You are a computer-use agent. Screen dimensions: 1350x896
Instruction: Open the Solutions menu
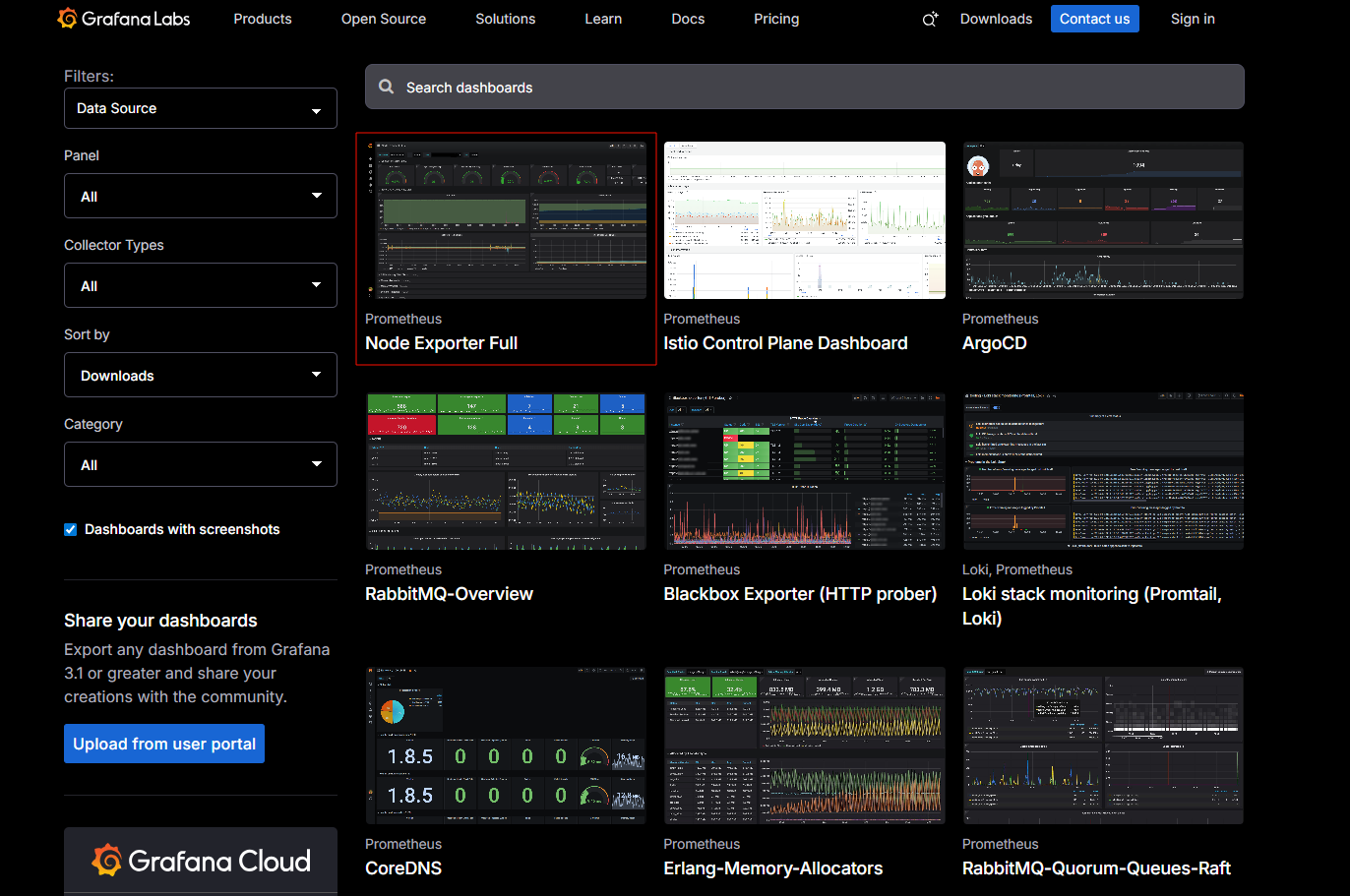(506, 19)
